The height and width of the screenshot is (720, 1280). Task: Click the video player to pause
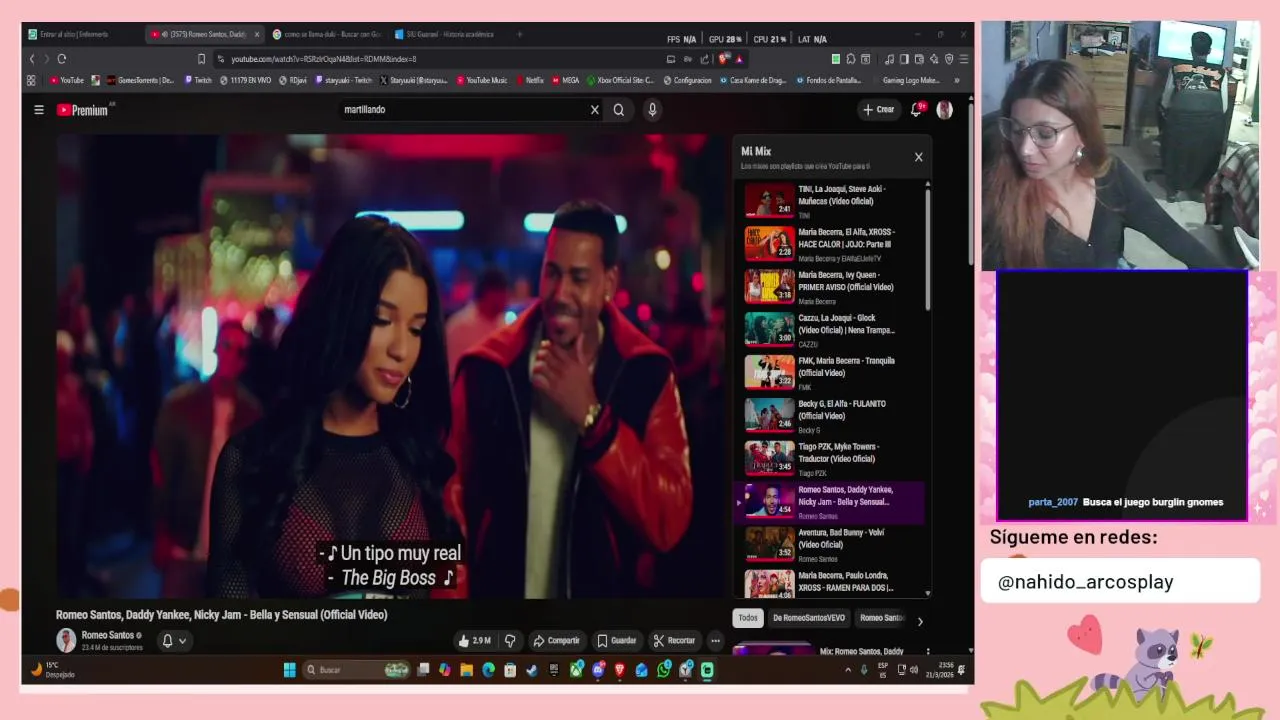pyautogui.click(x=391, y=366)
